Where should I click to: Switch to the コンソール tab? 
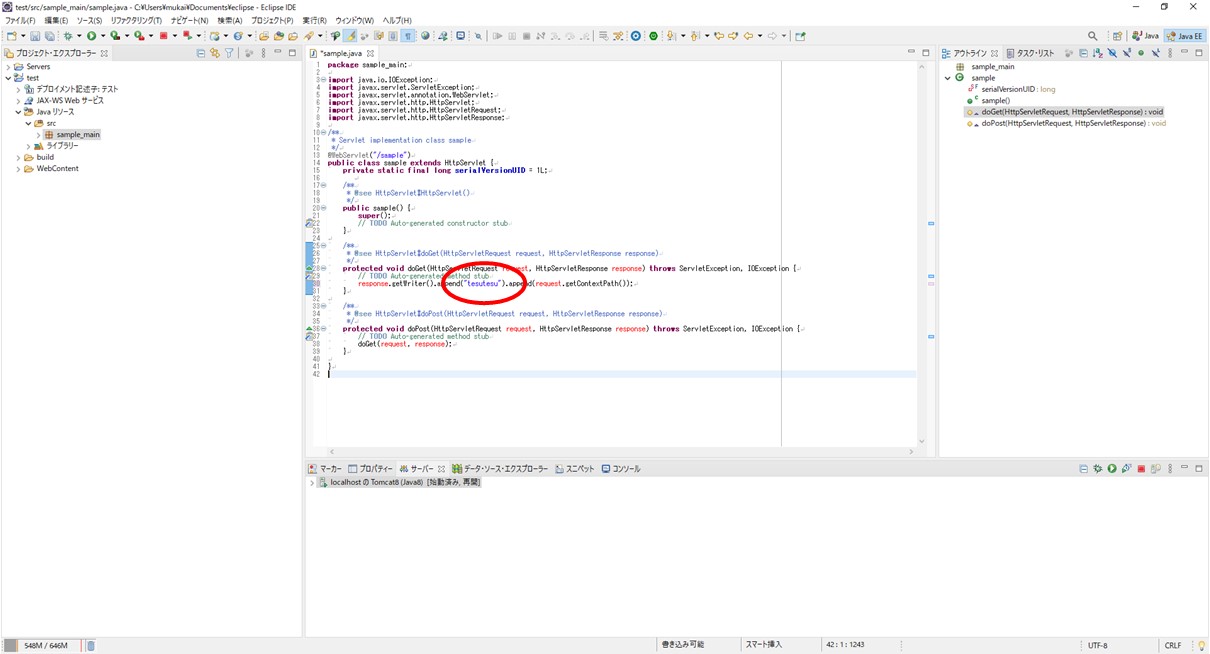[x=621, y=468]
